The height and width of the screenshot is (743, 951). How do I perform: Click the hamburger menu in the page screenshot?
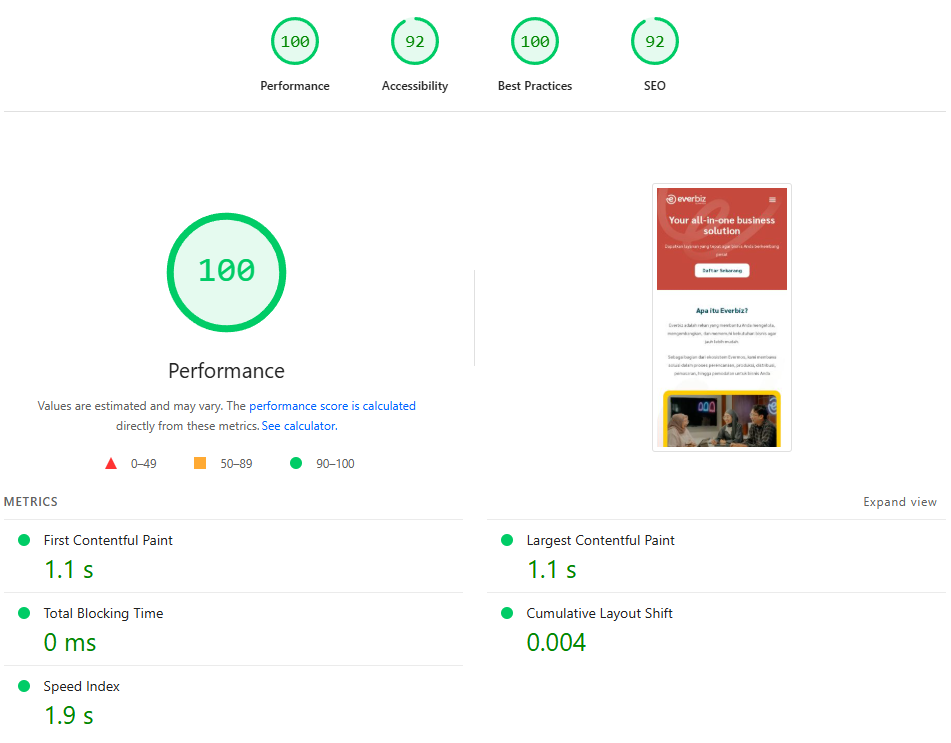pos(772,200)
